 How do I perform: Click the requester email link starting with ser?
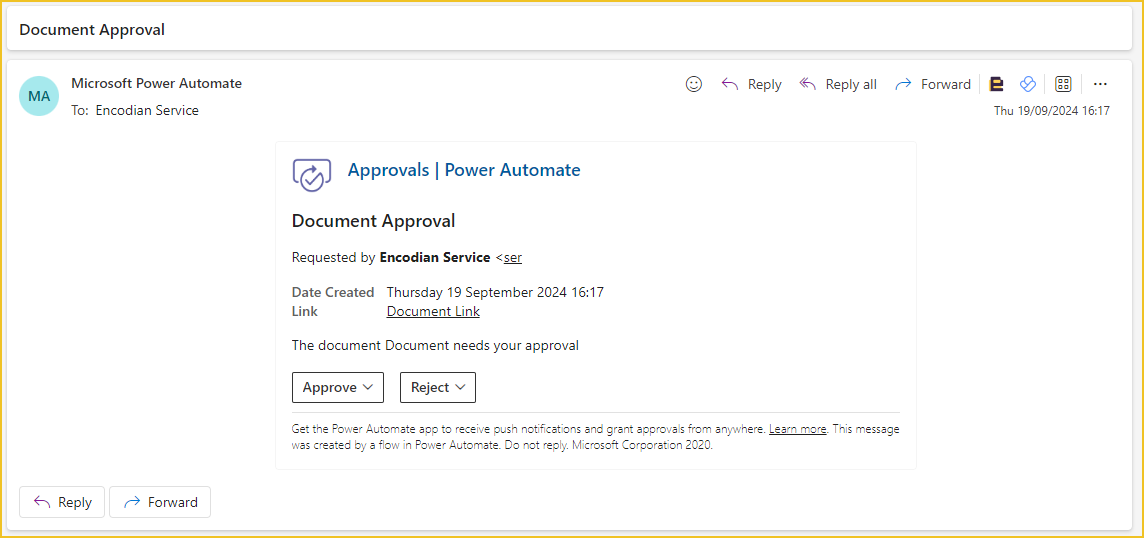click(x=513, y=258)
